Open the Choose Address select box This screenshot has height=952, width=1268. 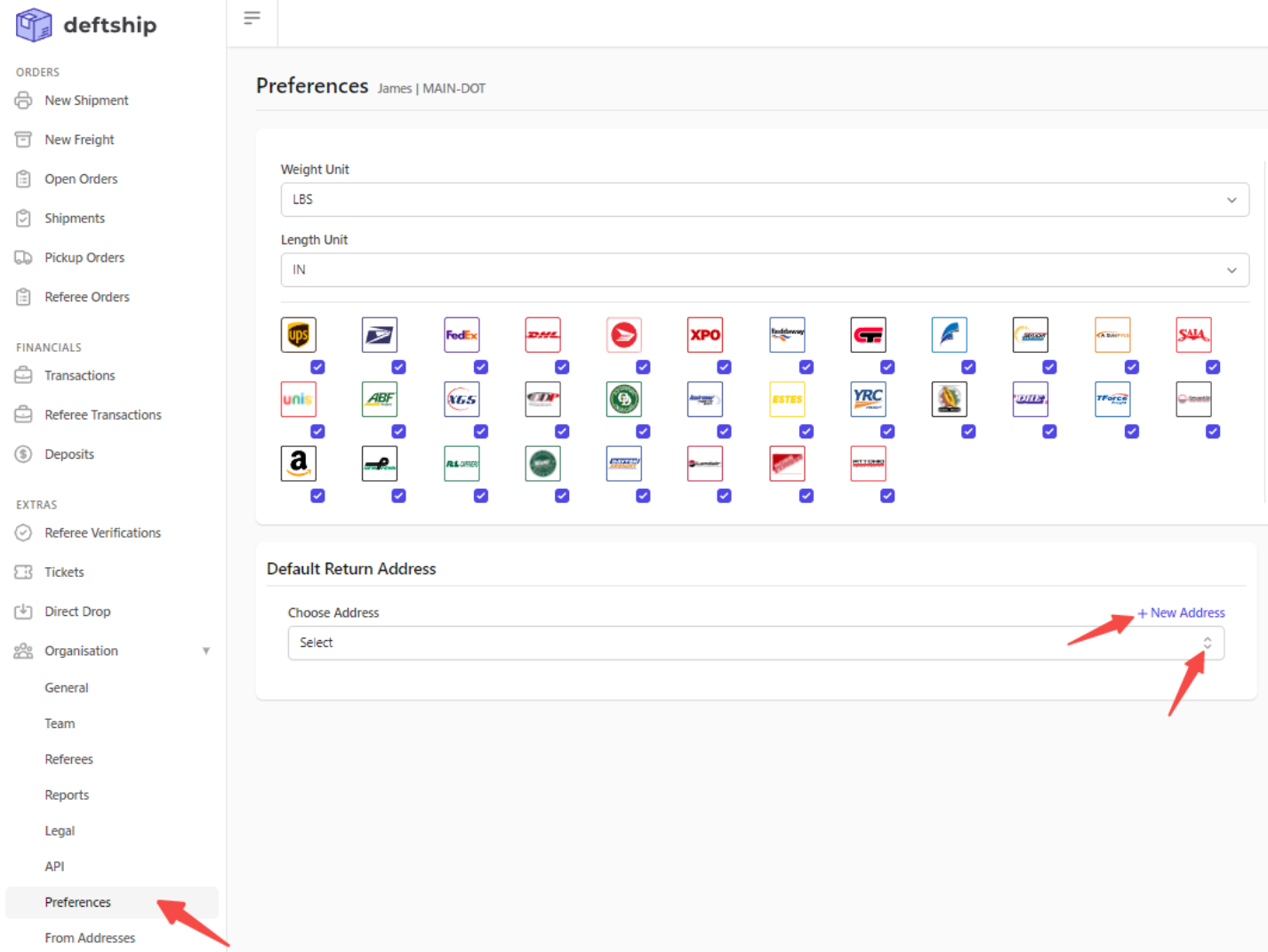756,643
